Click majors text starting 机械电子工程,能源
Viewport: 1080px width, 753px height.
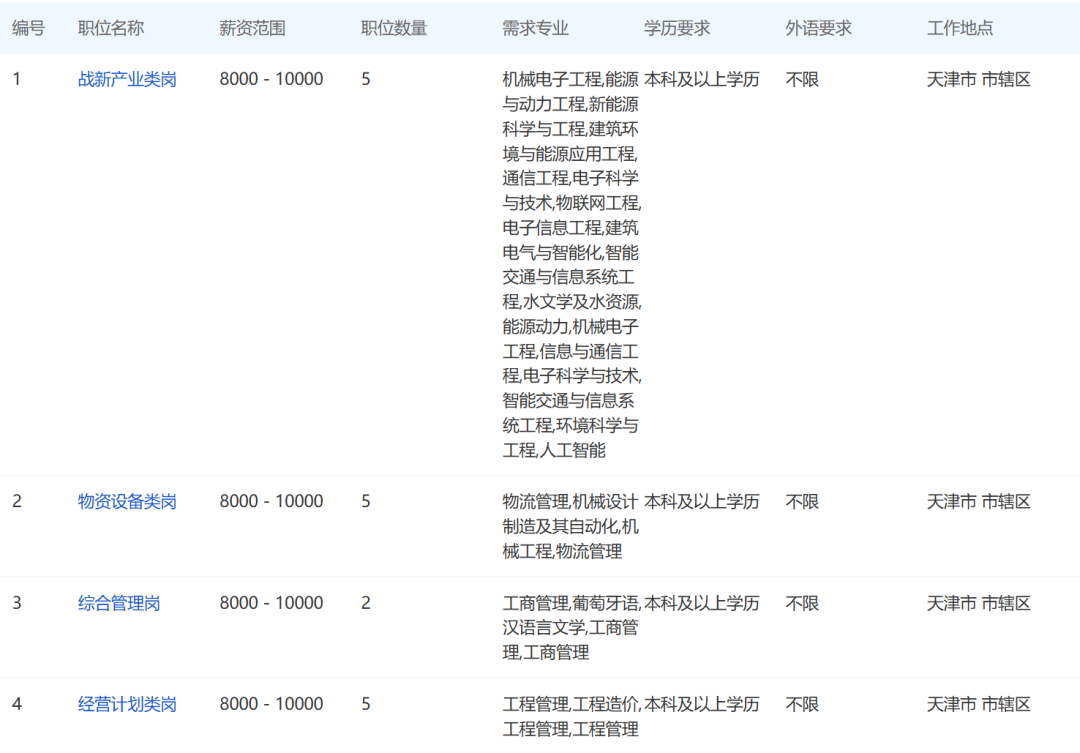click(572, 265)
